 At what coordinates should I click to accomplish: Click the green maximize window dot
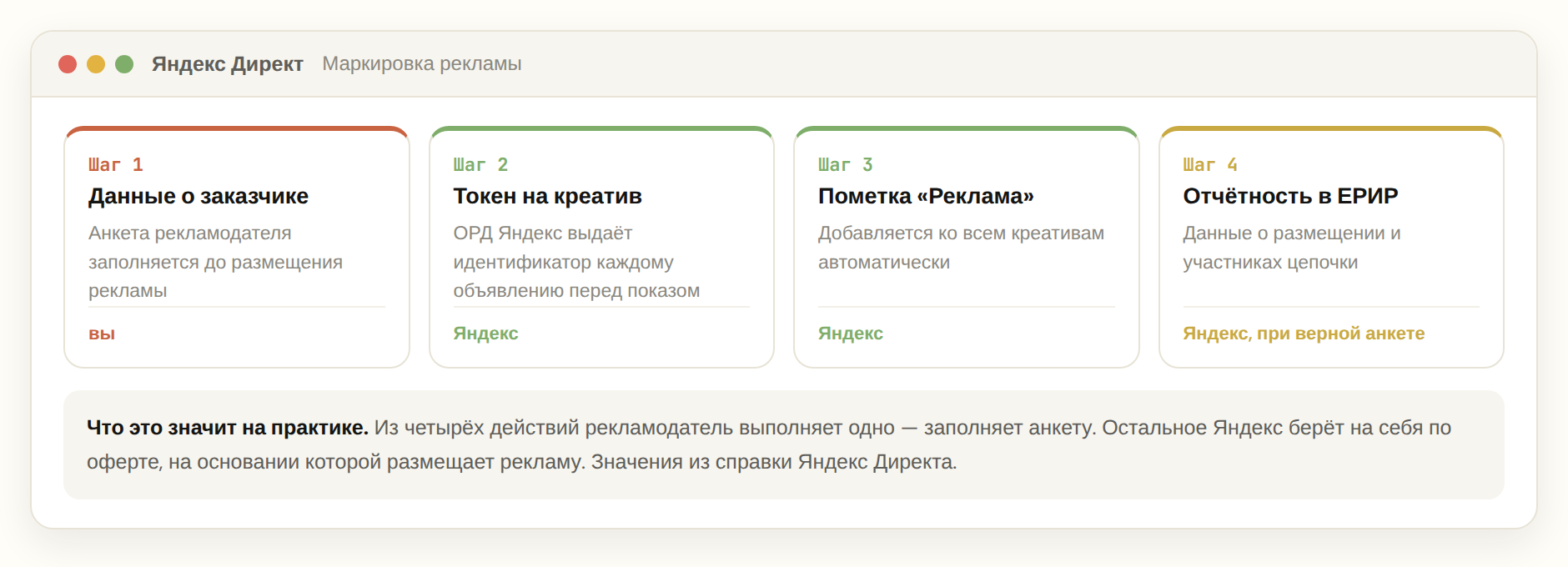(124, 64)
